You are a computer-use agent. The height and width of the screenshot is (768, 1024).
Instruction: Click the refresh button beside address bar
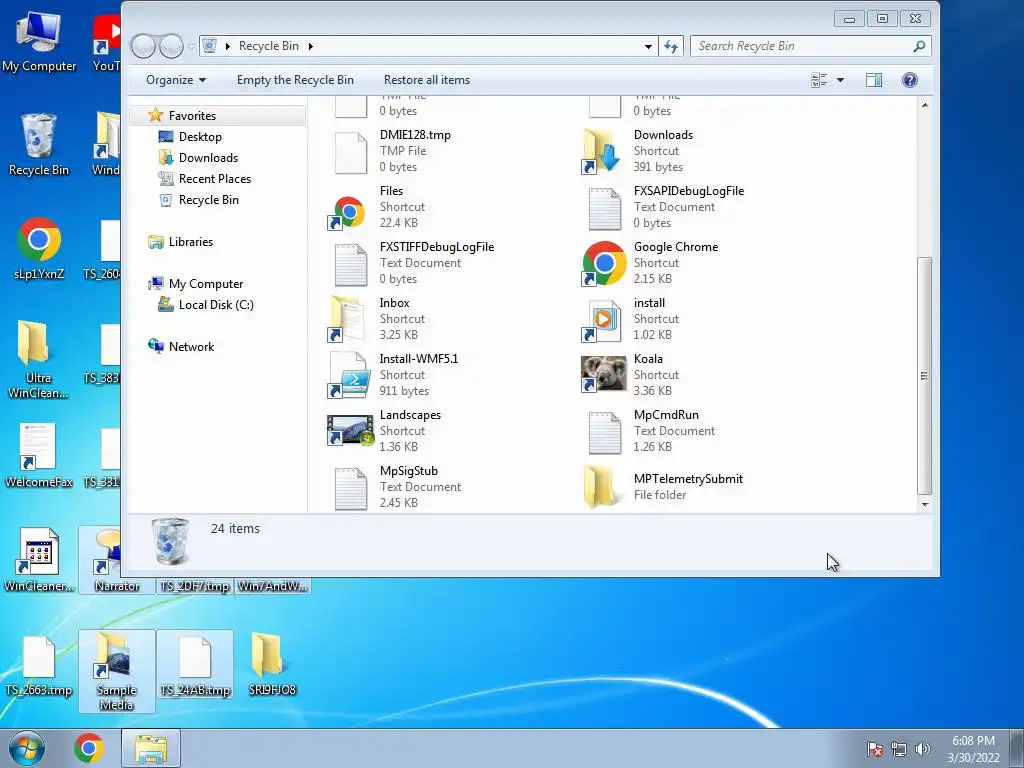click(671, 46)
